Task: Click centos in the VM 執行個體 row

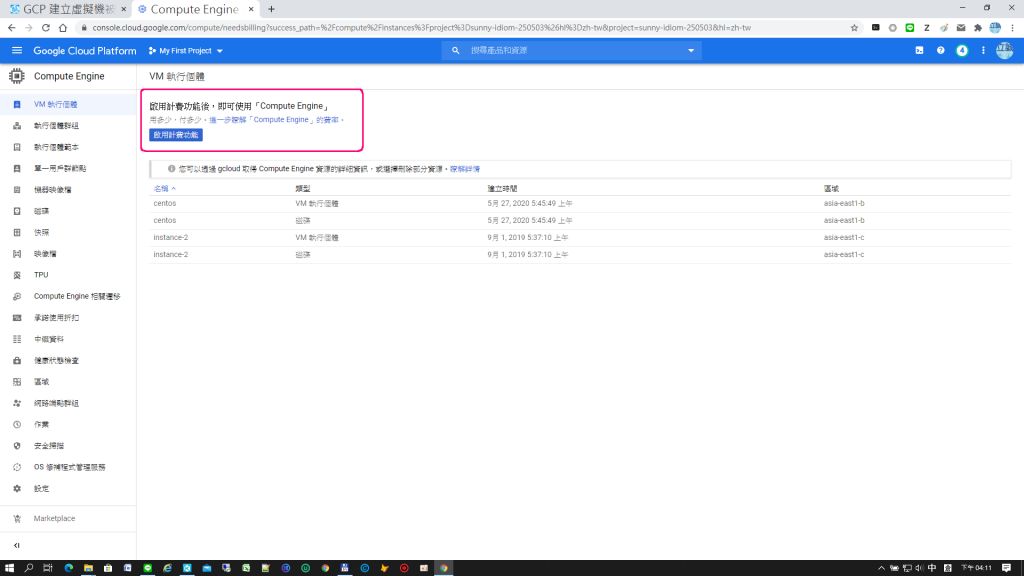Action: 165,203
